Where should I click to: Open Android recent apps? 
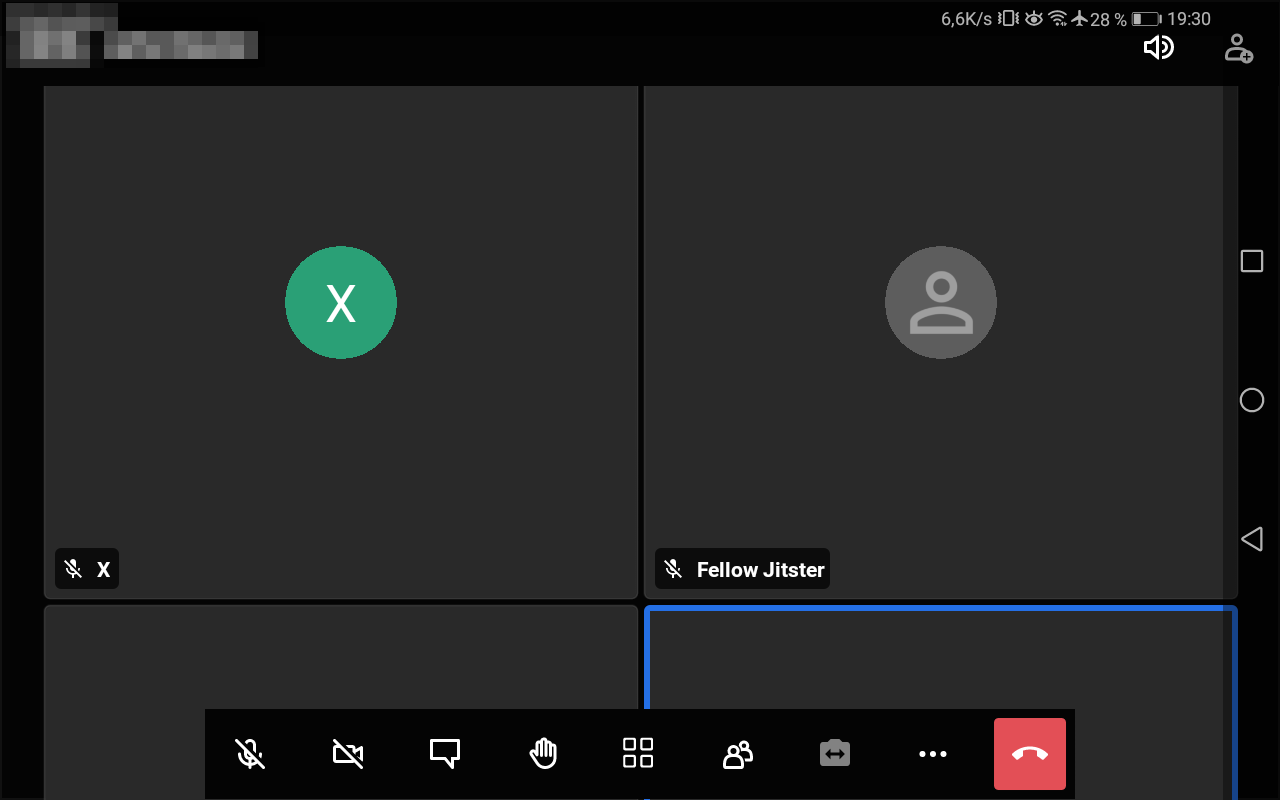click(1252, 260)
